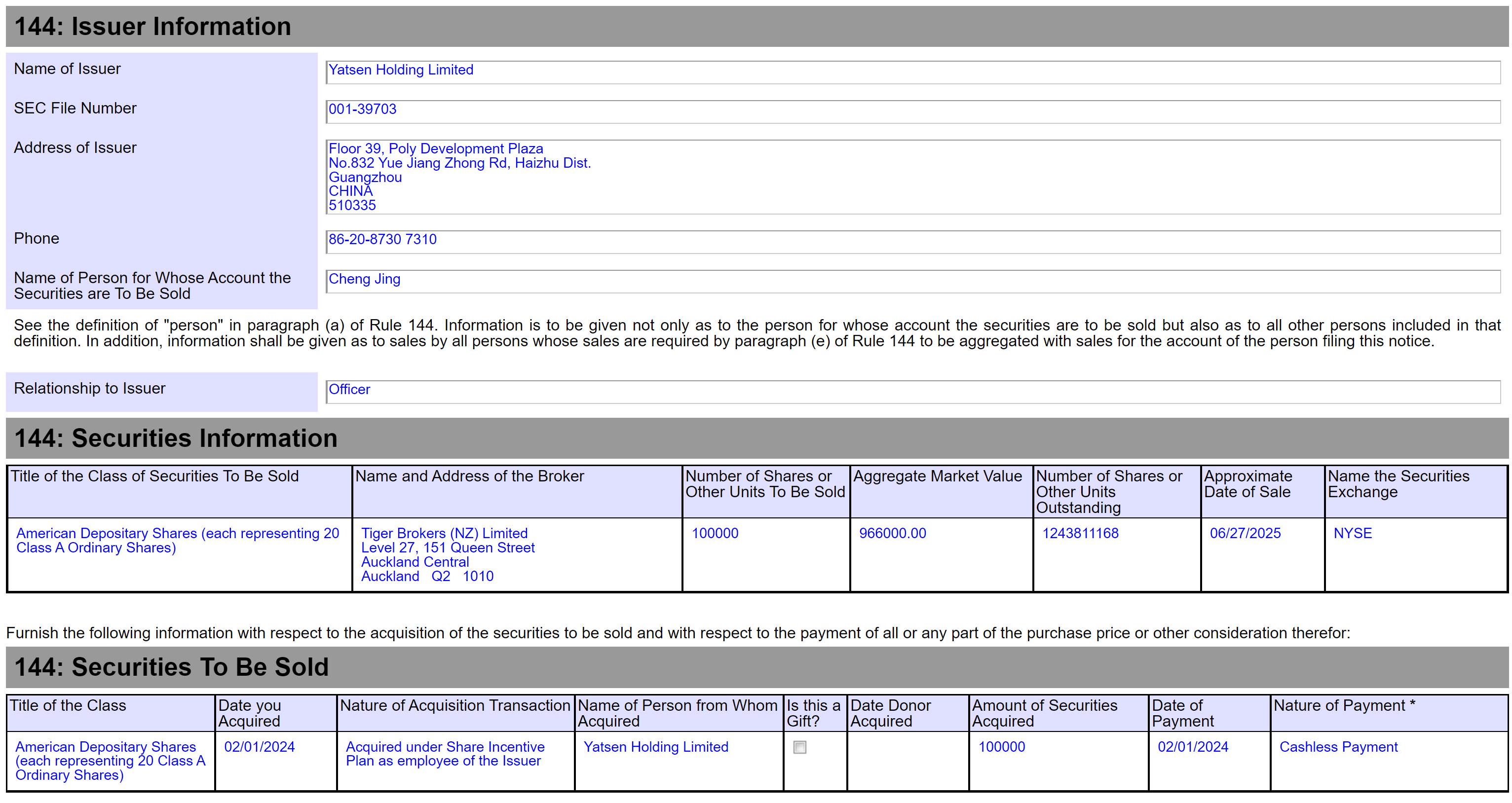The width and height of the screenshot is (1512, 803).
Task: Click the securities class title in Securities Information
Action: pyautogui.click(x=178, y=540)
